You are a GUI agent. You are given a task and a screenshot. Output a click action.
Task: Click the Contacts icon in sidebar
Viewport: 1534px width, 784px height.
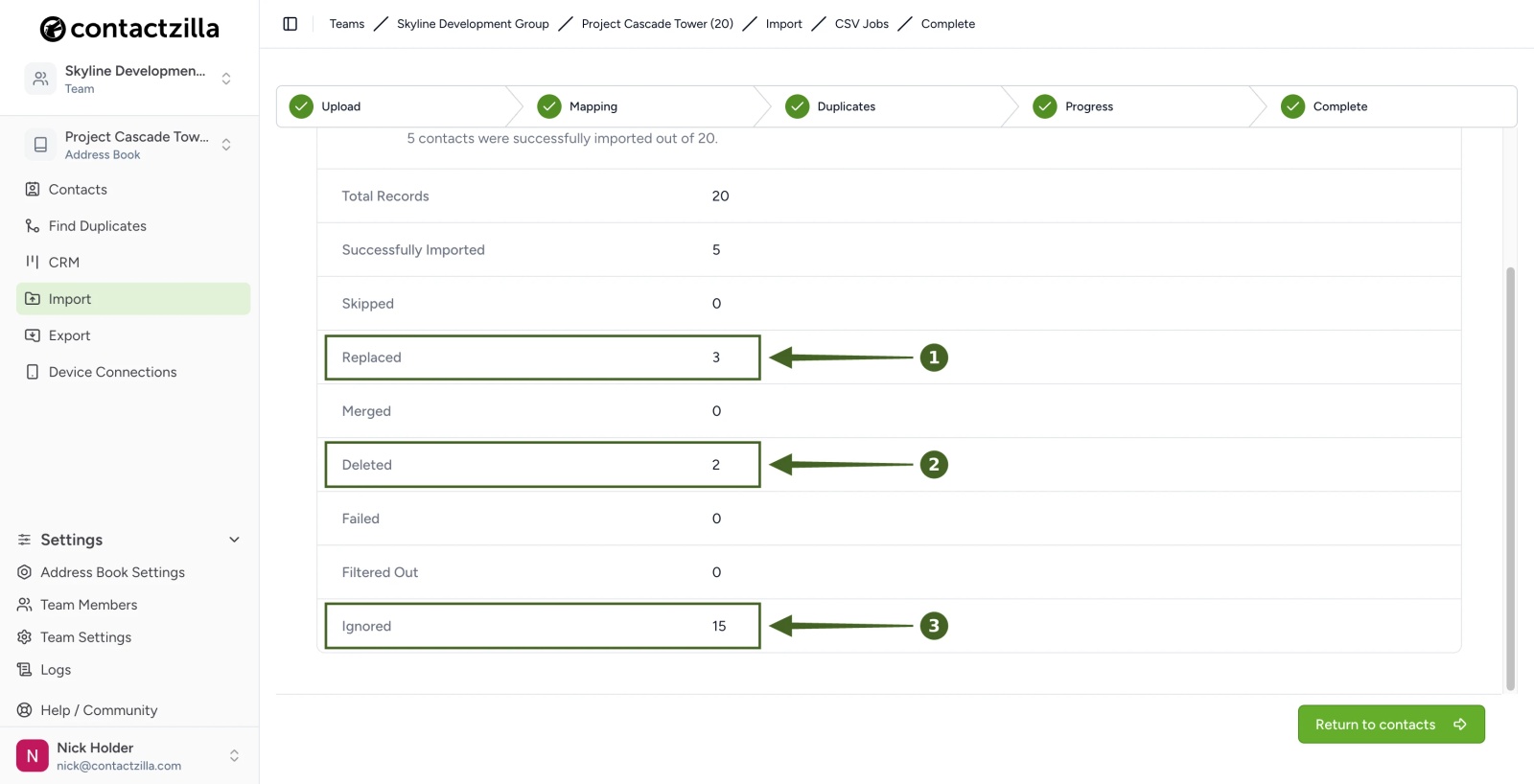pos(33,190)
